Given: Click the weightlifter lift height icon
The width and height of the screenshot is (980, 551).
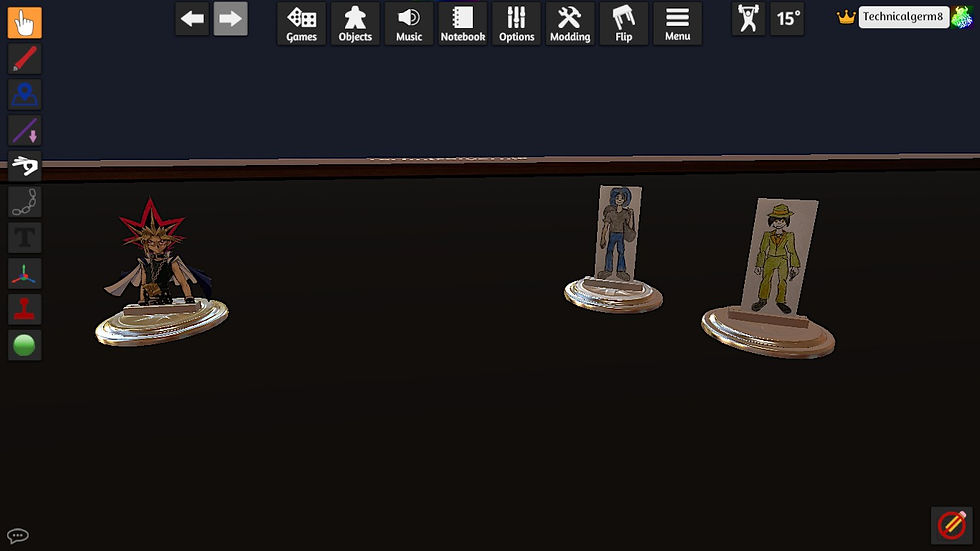Looking at the screenshot, I should pyautogui.click(x=748, y=19).
